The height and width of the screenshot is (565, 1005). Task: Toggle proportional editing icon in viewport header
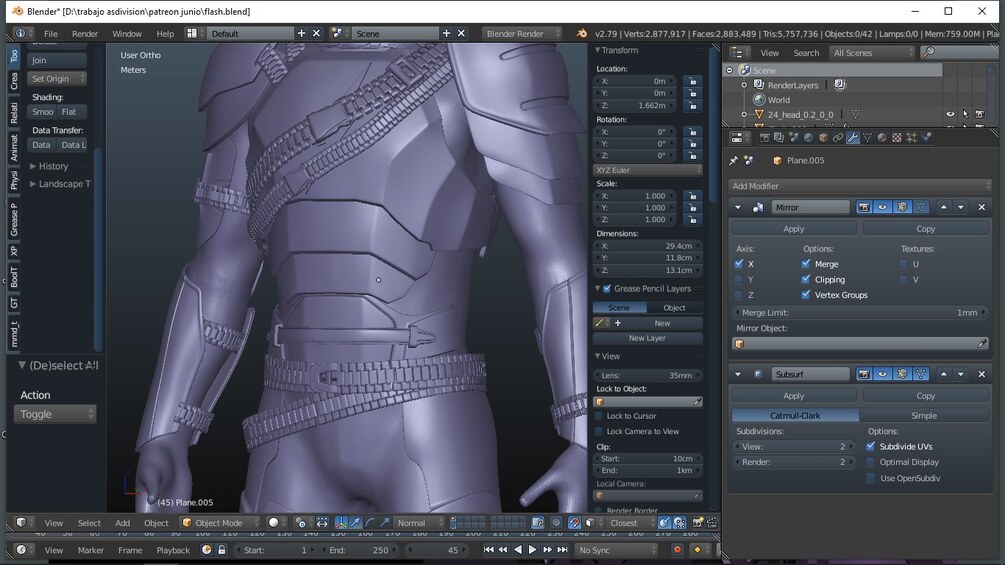tap(556, 523)
